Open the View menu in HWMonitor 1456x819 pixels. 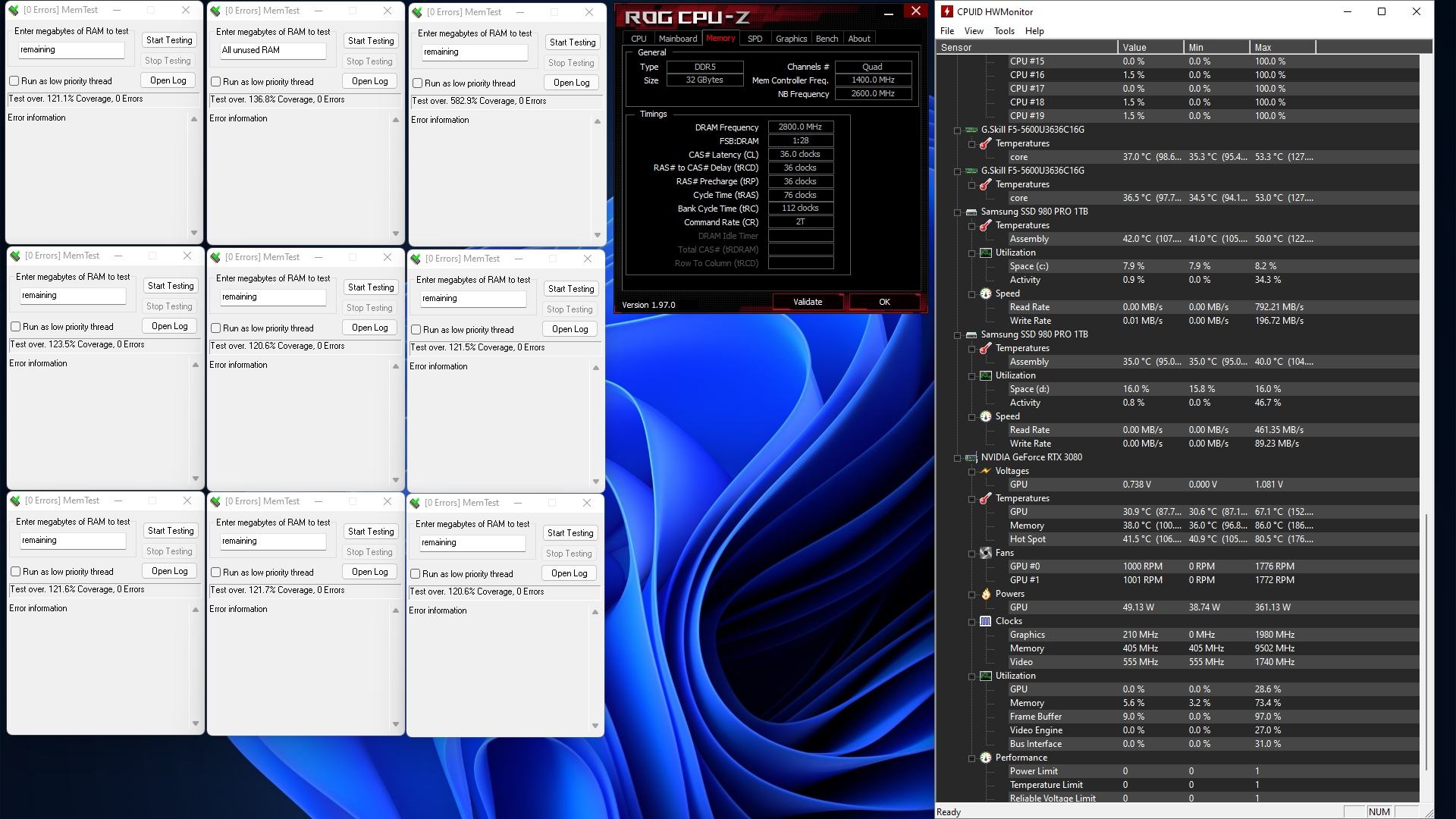click(974, 31)
